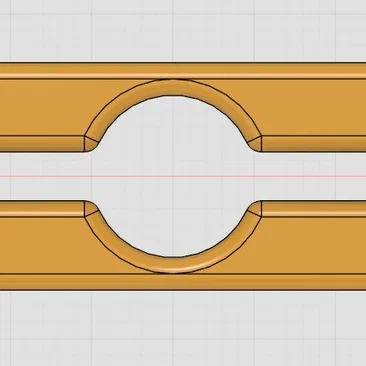Pick the upper-right corner blend face of the slot
Viewport: 366px width, 366px height.
click(x=255, y=145)
